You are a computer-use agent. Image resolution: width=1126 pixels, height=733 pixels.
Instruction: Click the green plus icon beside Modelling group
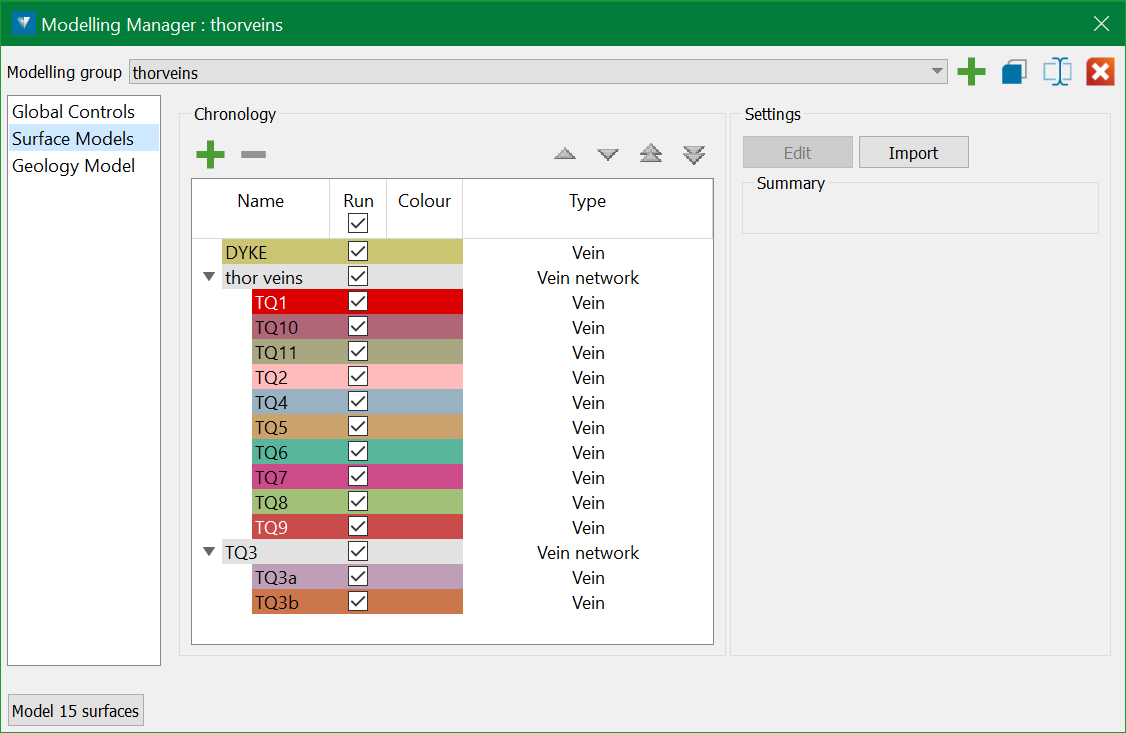pyautogui.click(x=971, y=72)
